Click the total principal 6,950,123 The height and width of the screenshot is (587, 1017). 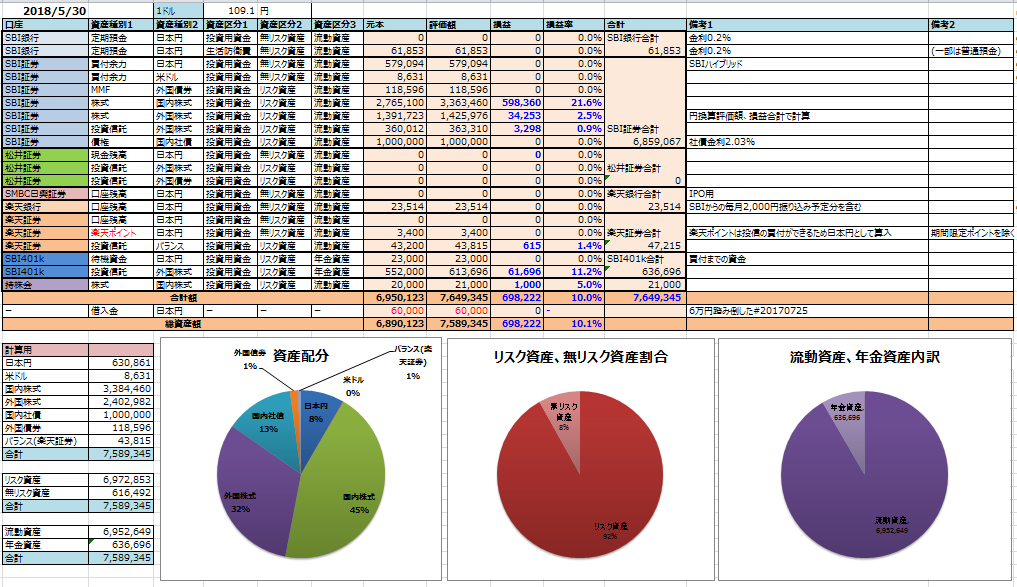pos(395,297)
